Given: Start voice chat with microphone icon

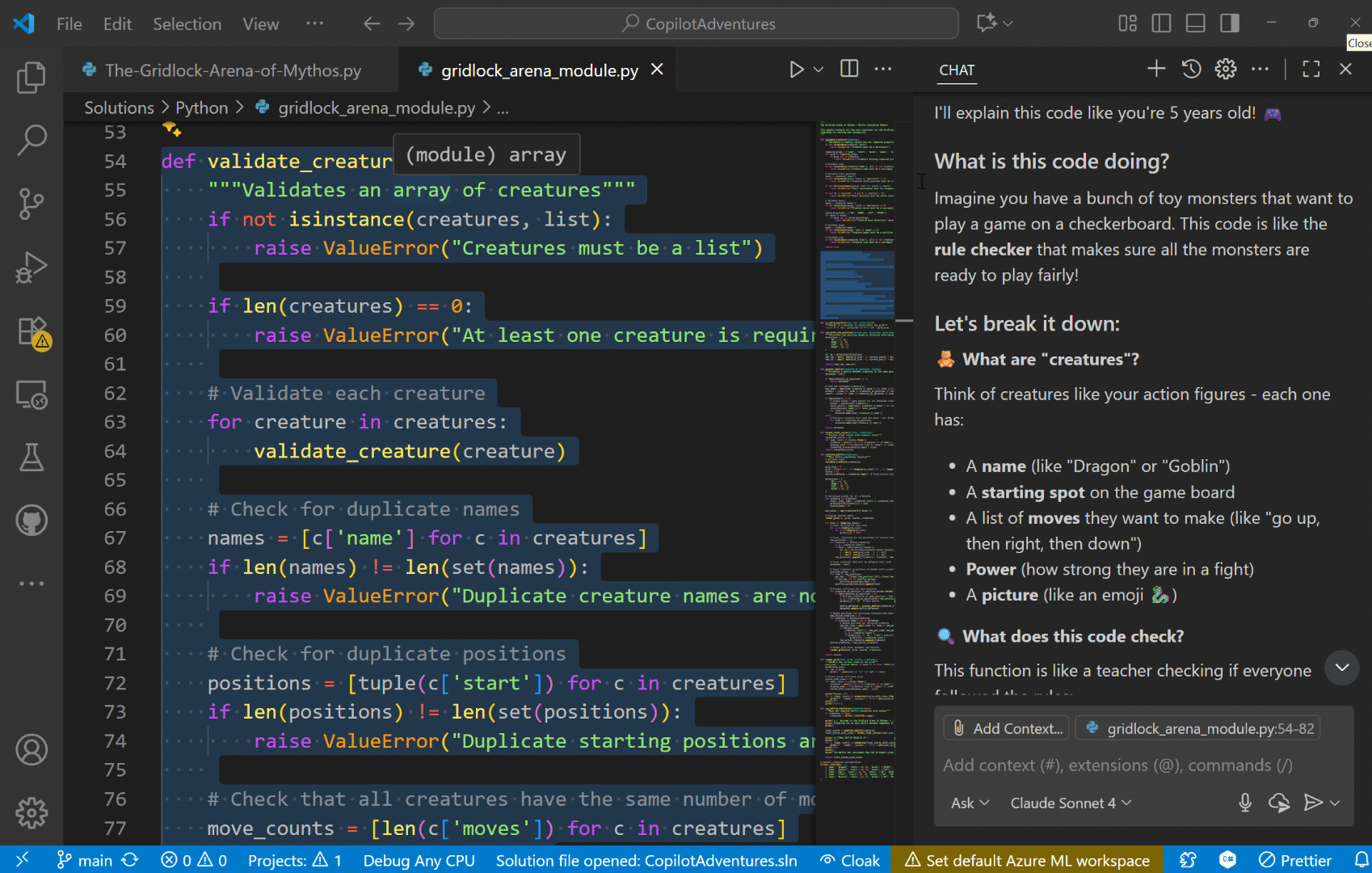Looking at the screenshot, I should pos(1245,803).
